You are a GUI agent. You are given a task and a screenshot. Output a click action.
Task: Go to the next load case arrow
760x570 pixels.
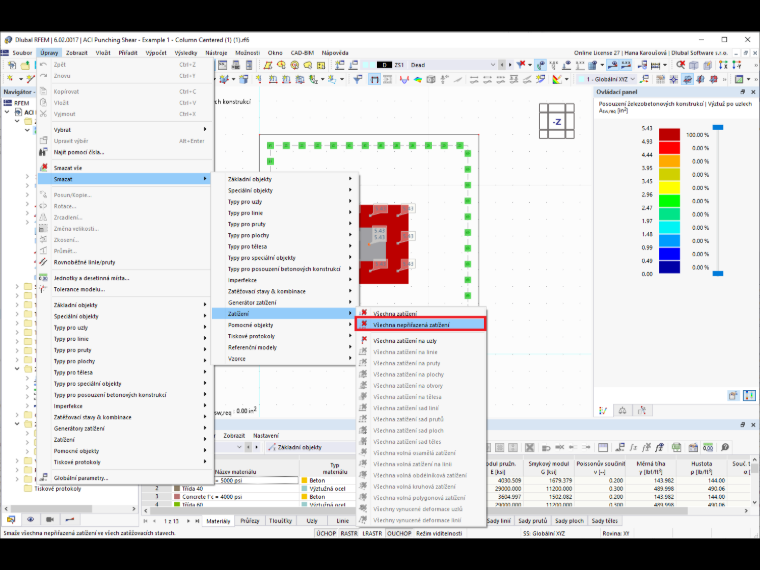point(510,64)
